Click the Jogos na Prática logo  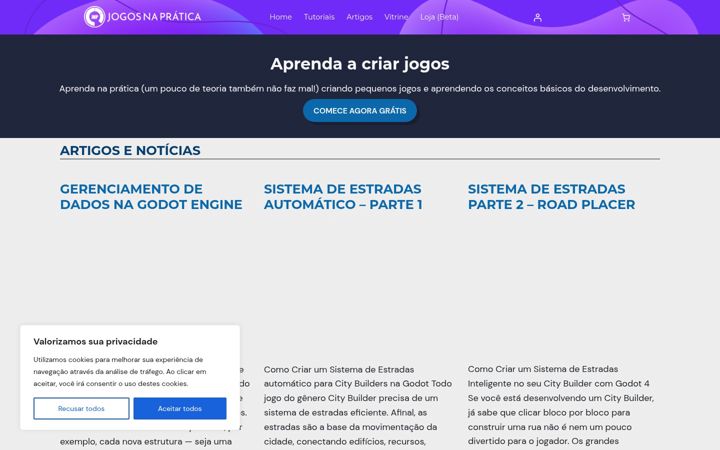142,17
